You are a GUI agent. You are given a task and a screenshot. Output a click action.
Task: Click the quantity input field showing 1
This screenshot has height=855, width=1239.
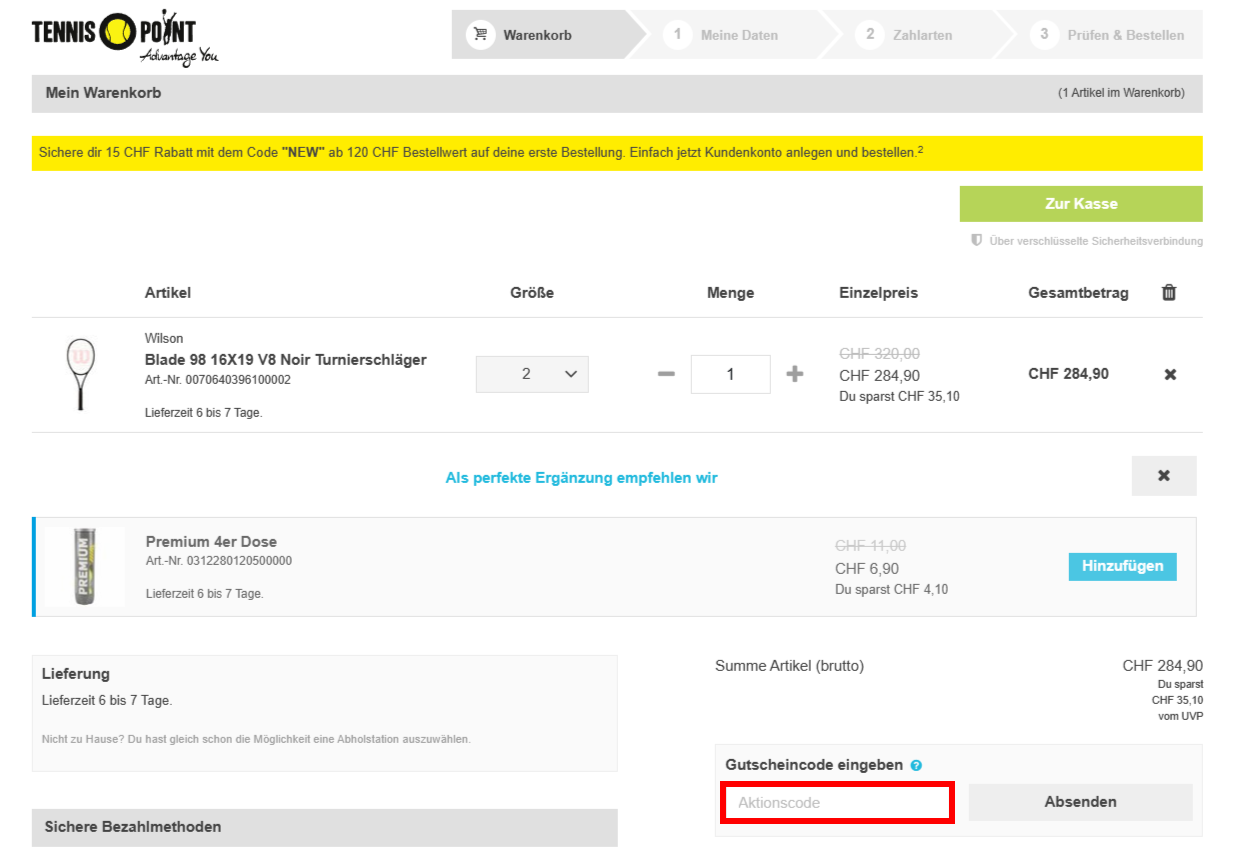point(731,374)
